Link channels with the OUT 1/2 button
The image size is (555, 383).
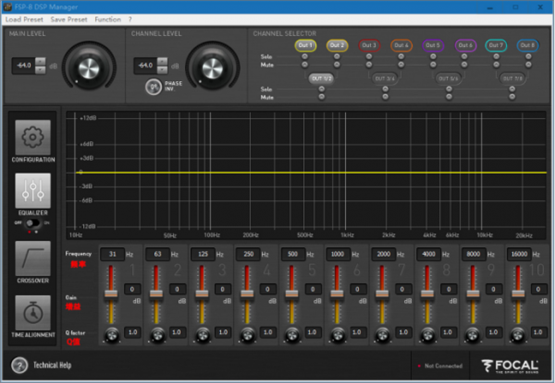point(321,79)
